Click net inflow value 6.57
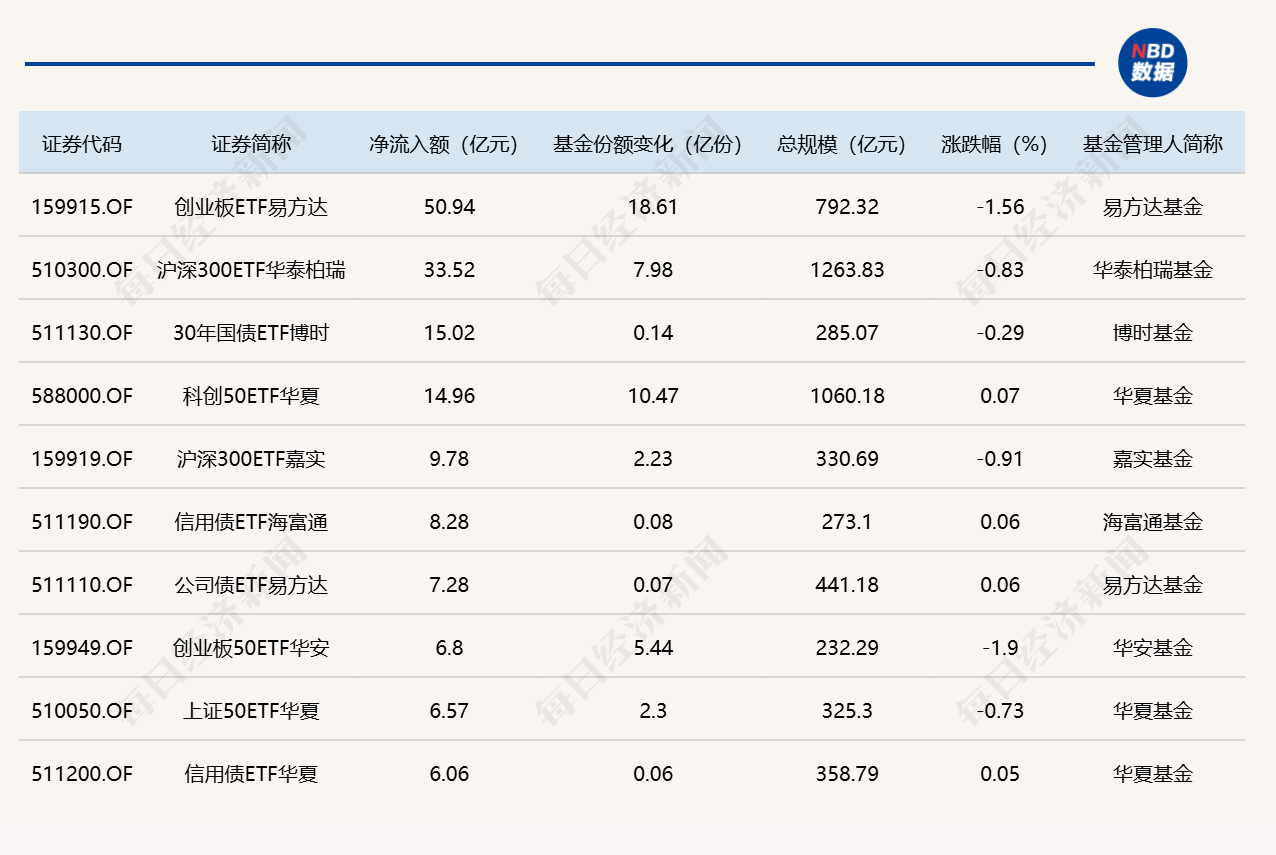This screenshot has height=855, width=1276. 449,711
